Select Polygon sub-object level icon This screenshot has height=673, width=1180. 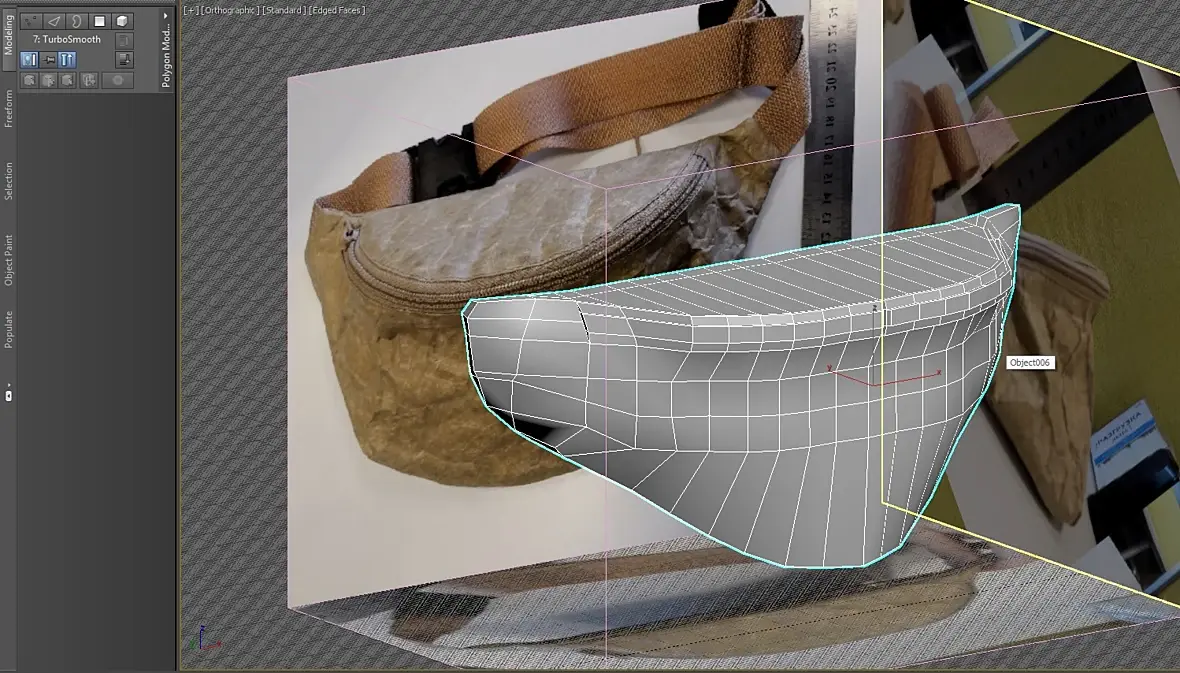tap(99, 21)
